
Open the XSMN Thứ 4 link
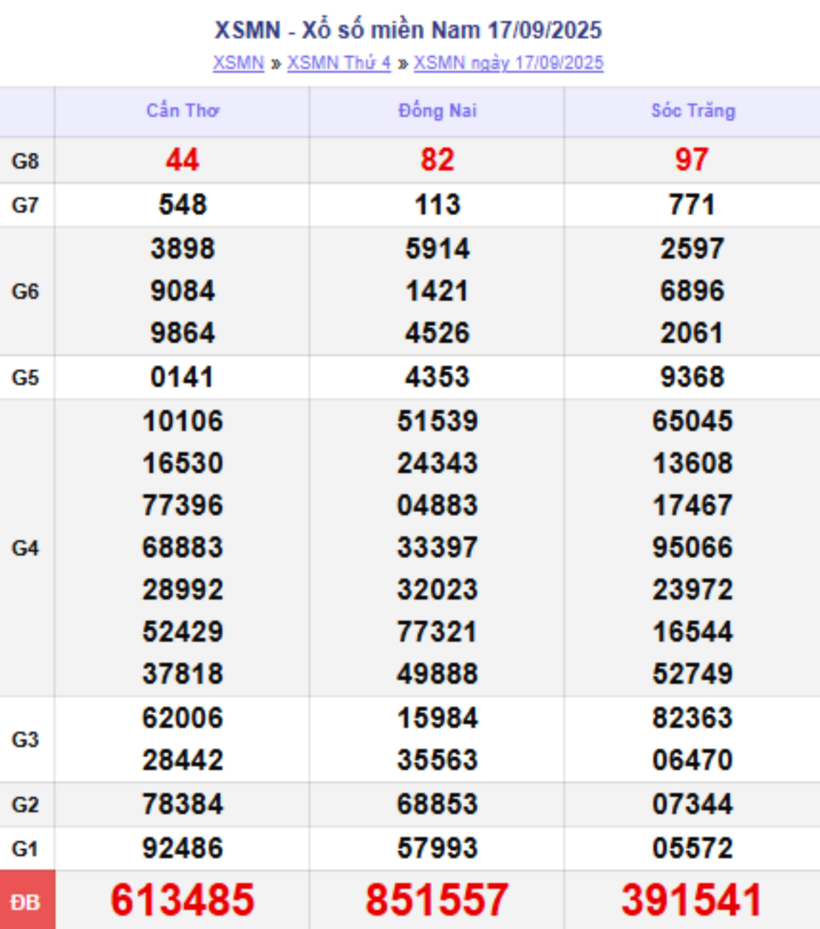coord(338,63)
